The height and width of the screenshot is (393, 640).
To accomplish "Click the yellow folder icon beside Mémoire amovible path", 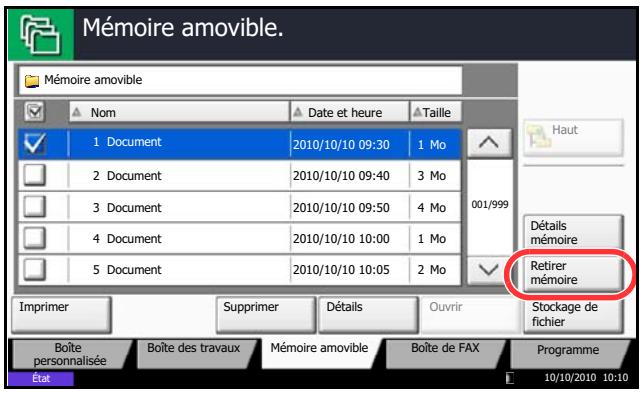I will point(32,81).
